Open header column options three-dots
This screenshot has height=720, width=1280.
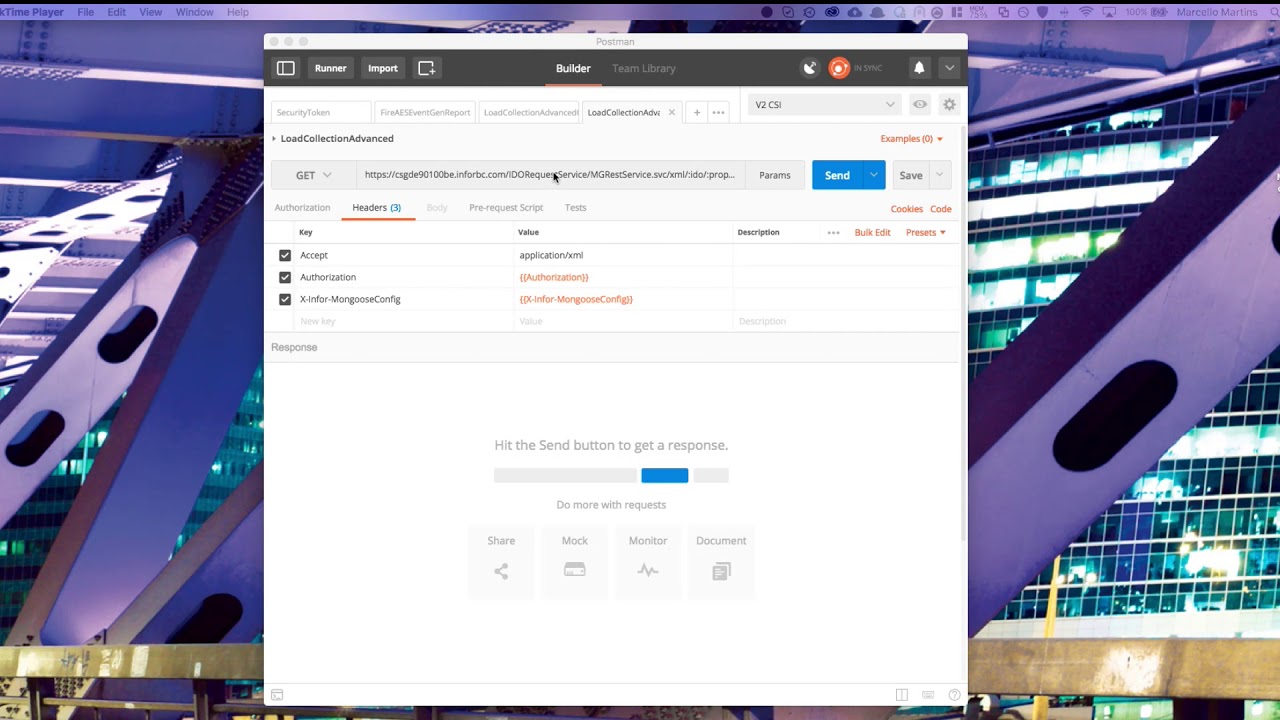[x=833, y=232]
